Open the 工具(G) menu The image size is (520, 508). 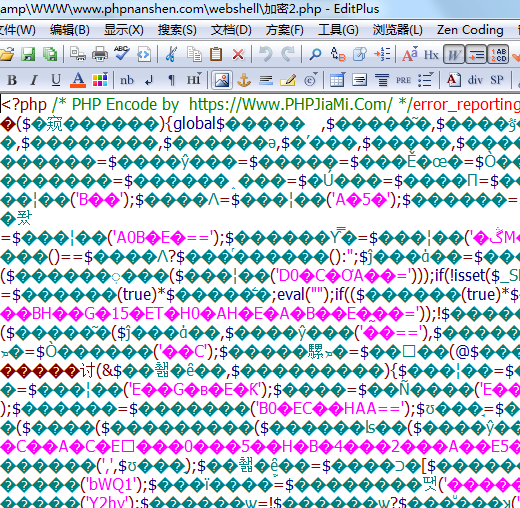tap(338, 30)
